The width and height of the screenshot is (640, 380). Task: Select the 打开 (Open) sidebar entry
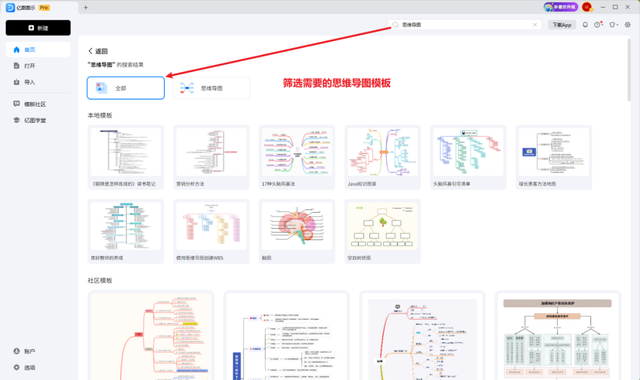[x=38, y=66]
